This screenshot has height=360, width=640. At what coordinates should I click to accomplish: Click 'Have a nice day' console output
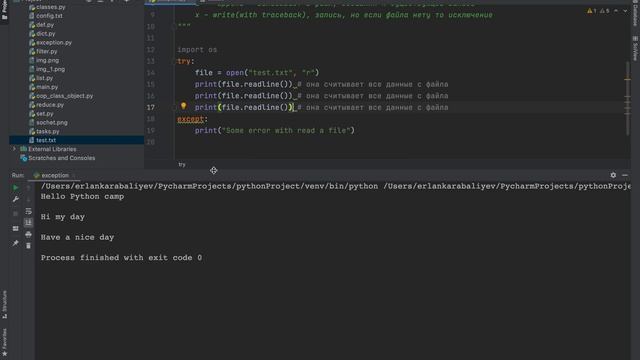pyautogui.click(x=77, y=237)
